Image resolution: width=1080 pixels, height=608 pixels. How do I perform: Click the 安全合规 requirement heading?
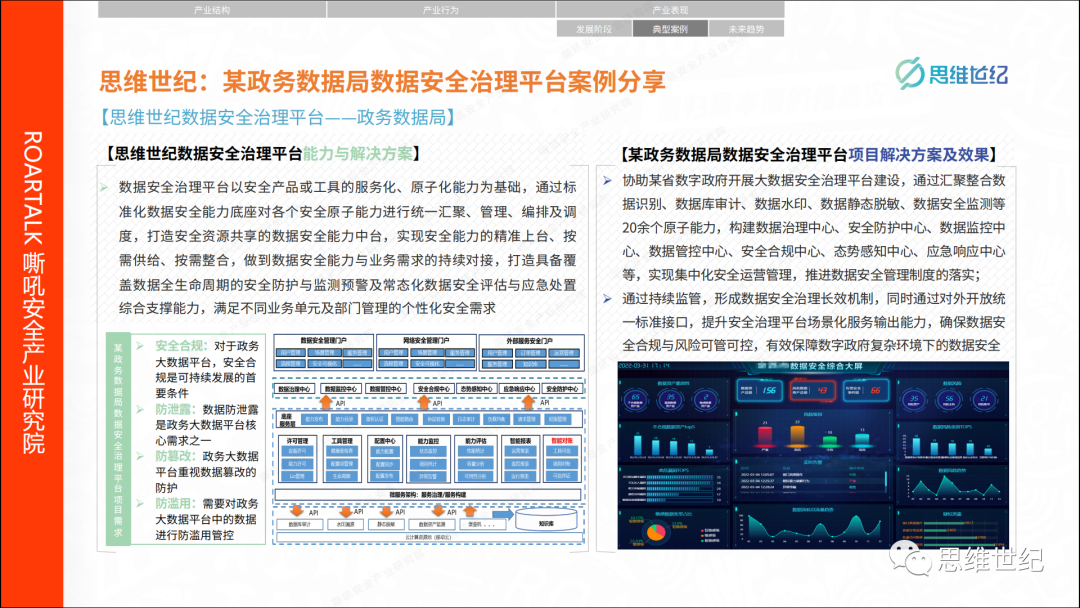point(180,346)
